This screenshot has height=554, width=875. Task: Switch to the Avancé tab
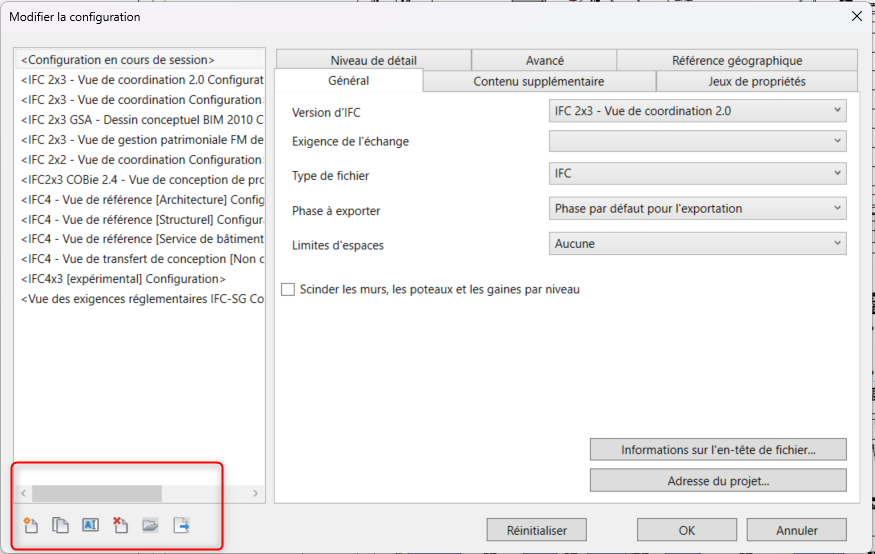[544, 60]
